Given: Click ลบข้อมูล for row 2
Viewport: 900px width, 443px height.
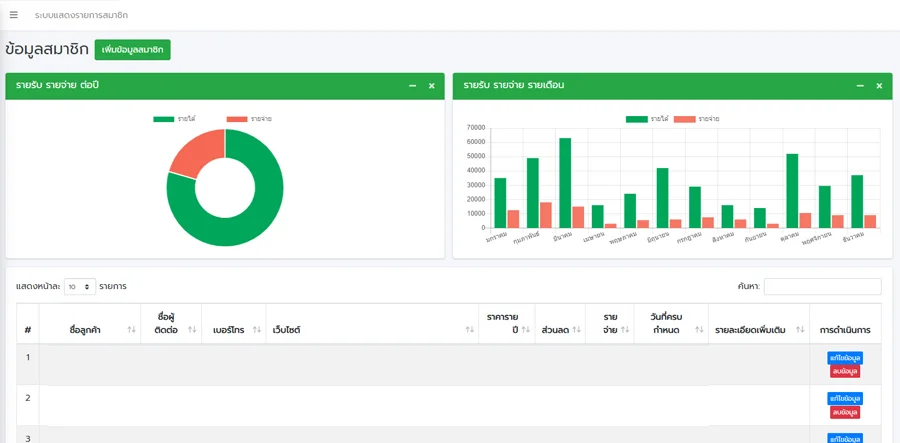Looking at the screenshot, I should tap(845, 412).
